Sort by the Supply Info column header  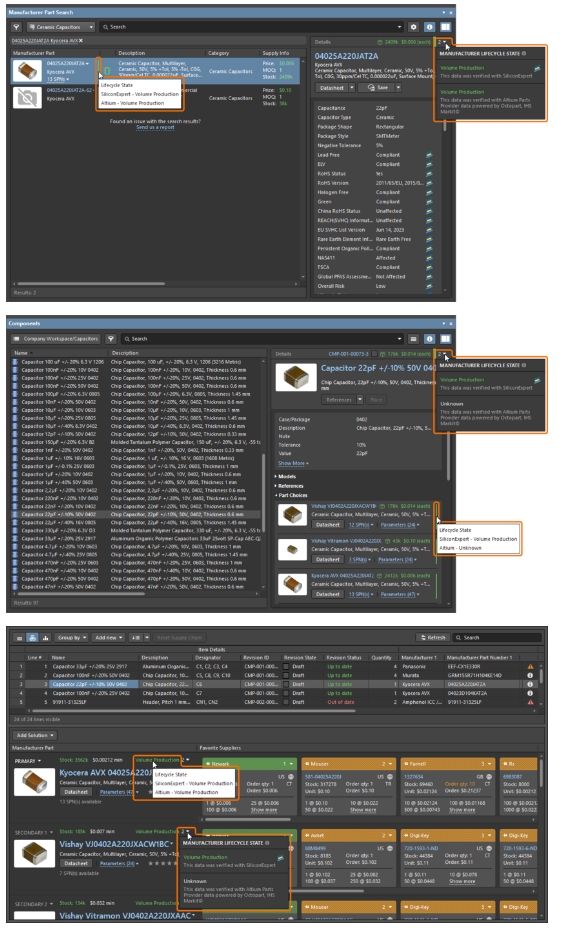click(276, 53)
